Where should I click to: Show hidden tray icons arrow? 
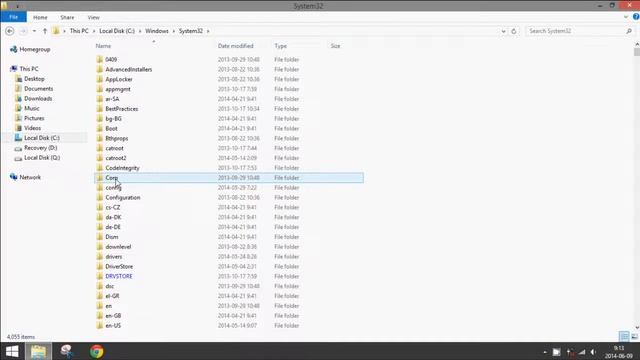(545, 352)
